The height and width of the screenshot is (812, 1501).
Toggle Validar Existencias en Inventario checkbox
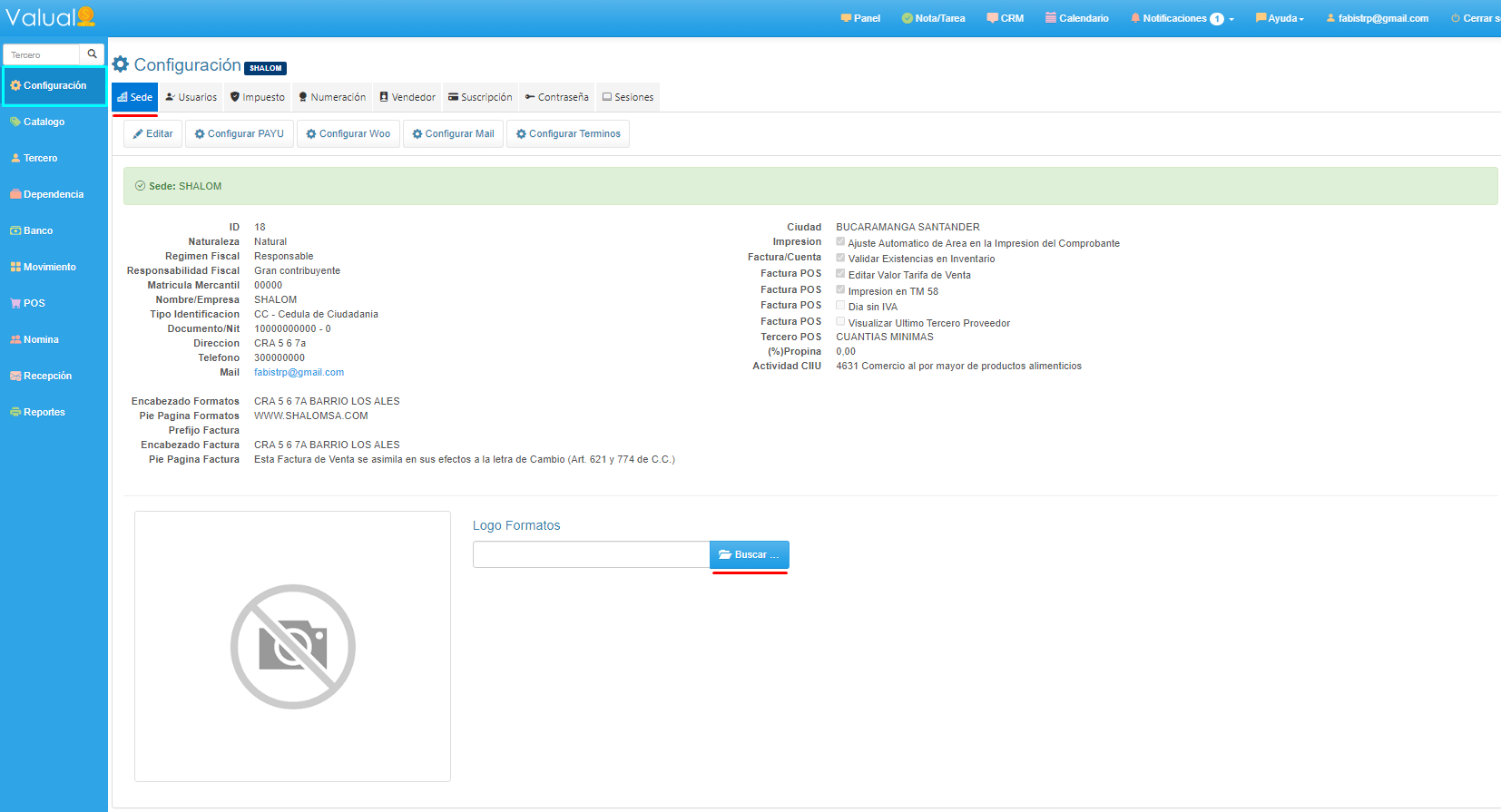[x=840, y=258]
